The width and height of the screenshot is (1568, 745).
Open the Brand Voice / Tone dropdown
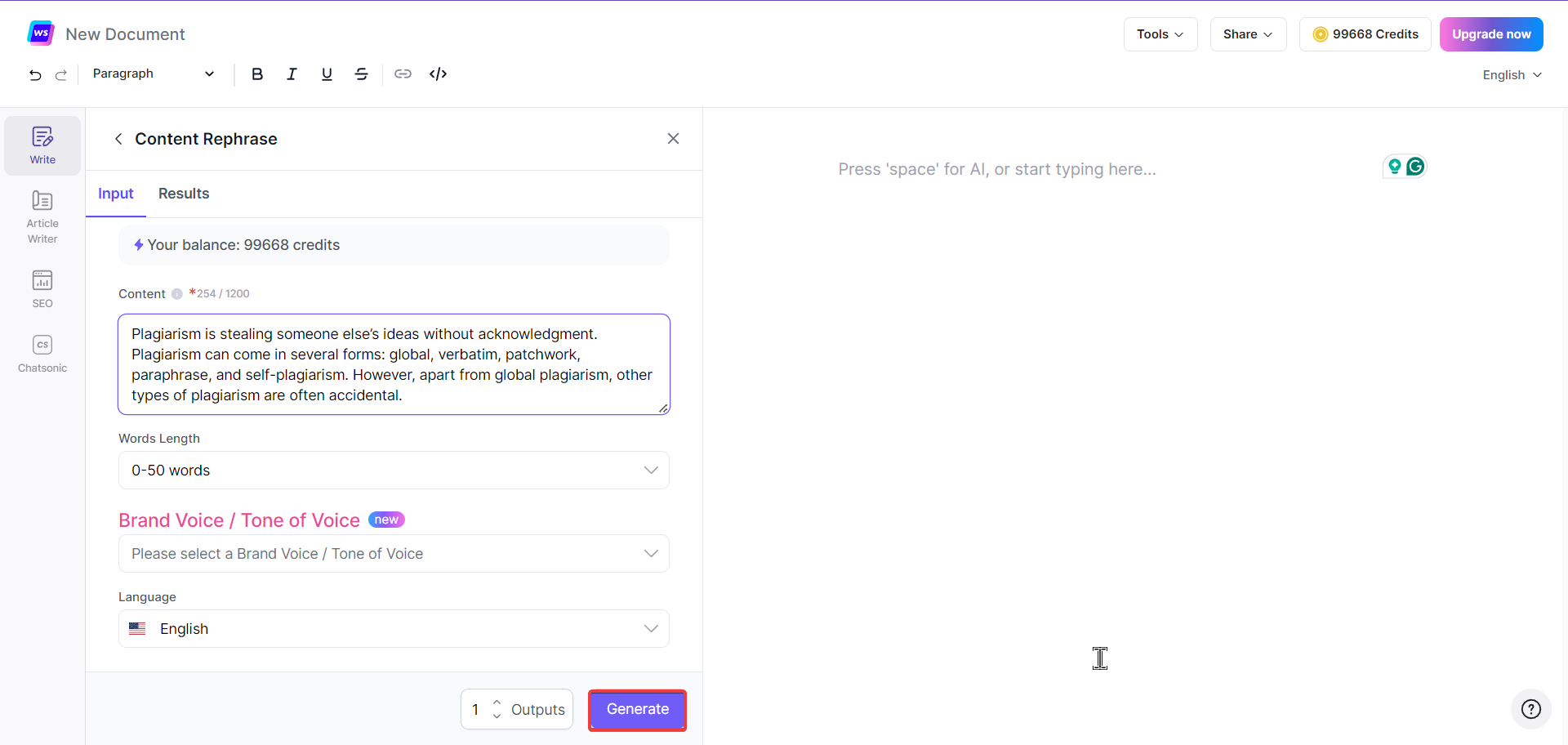[x=394, y=554]
